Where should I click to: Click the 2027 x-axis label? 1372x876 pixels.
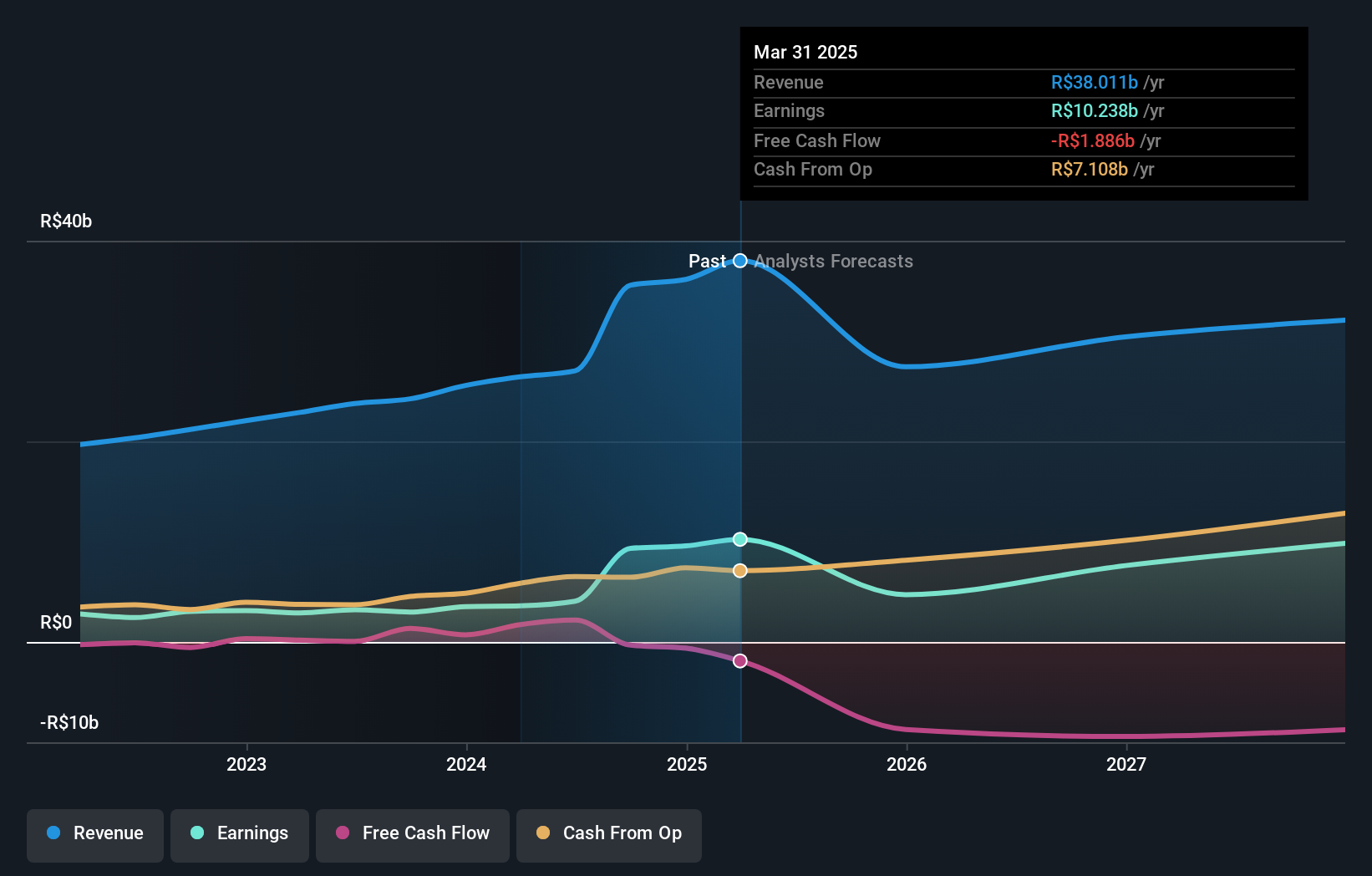(1126, 764)
